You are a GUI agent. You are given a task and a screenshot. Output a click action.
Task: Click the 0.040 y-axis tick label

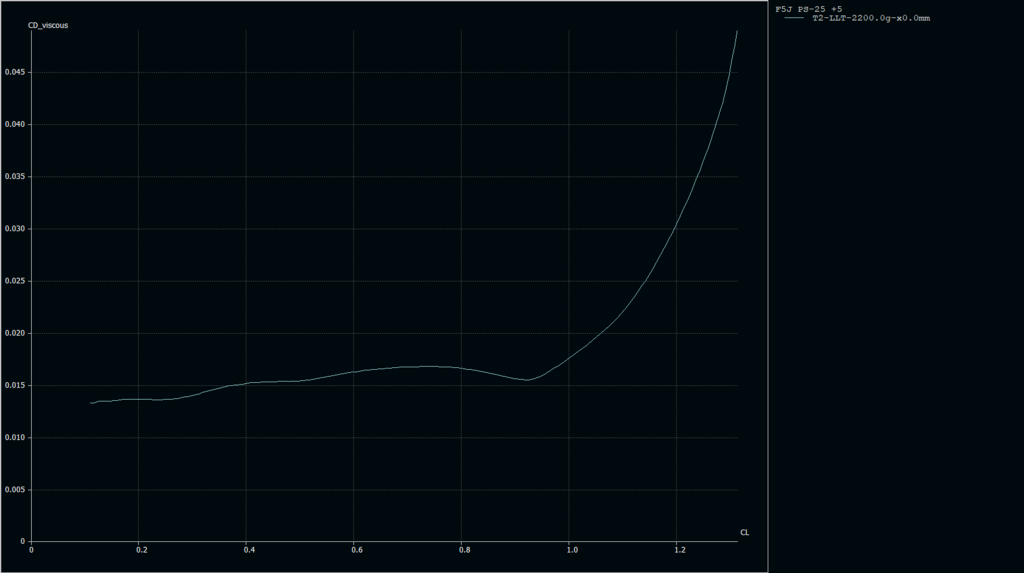coord(16,124)
